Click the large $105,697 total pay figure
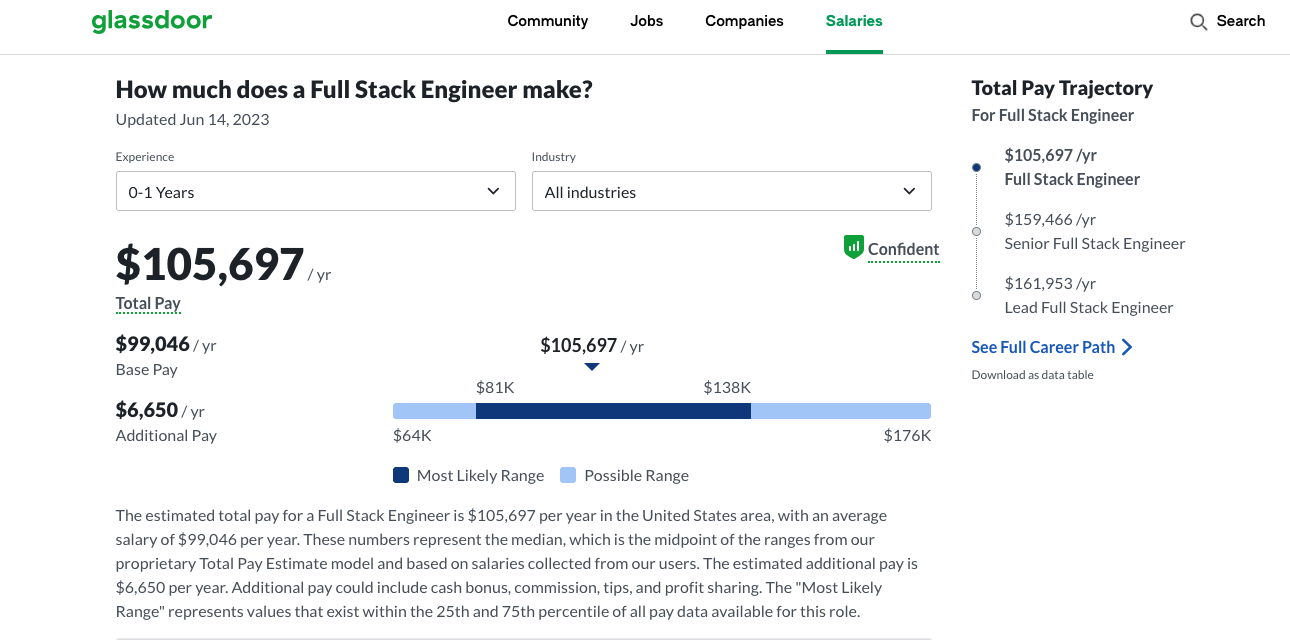Screen dimensions: 1290x640 coord(210,264)
